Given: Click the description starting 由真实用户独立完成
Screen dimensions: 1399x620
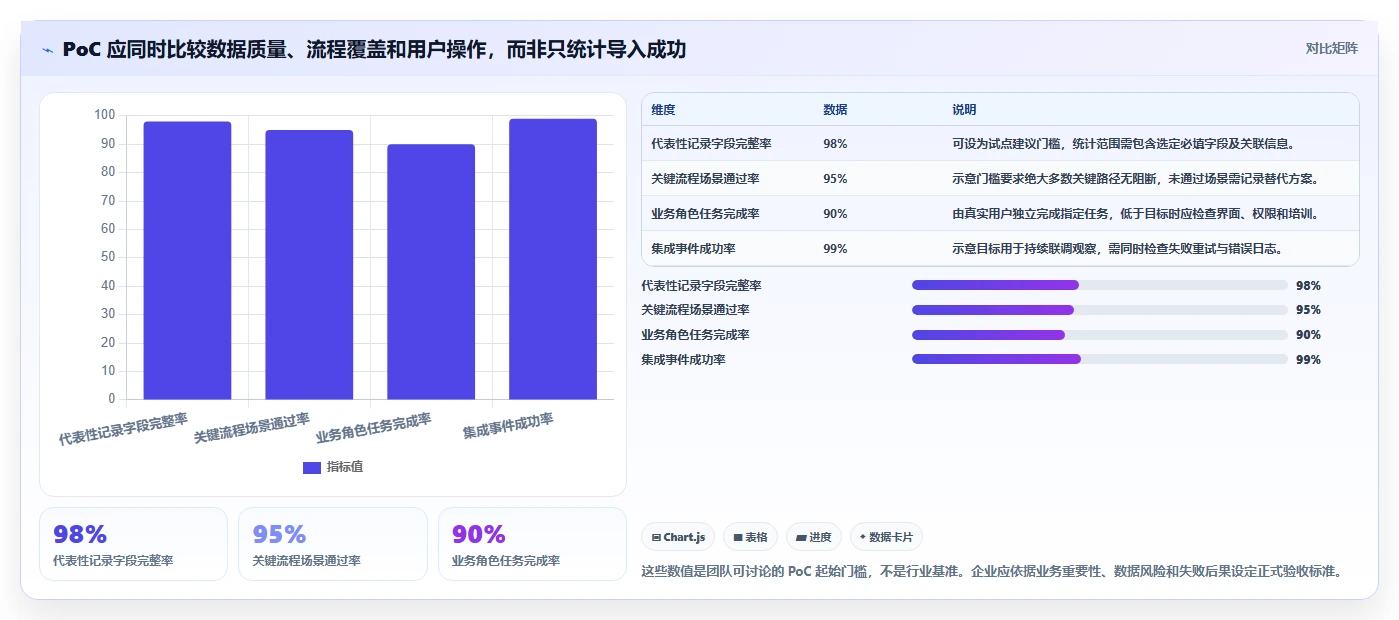Looking at the screenshot, I should coord(1135,213).
